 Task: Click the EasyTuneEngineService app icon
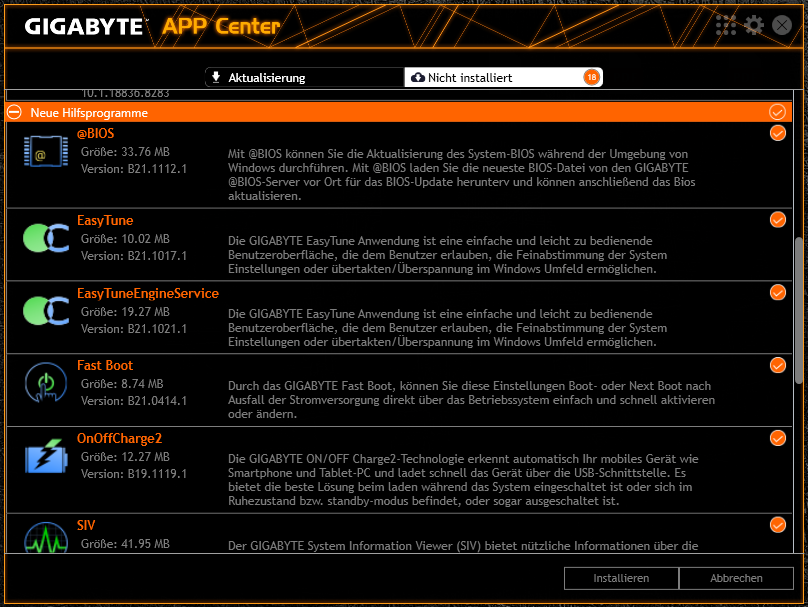click(x=46, y=311)
